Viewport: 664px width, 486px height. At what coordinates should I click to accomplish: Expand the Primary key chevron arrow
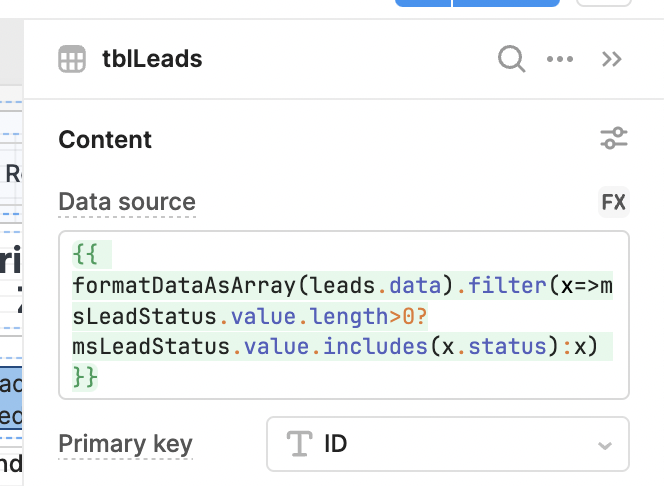pyautogui.click(x=605, y=445)
